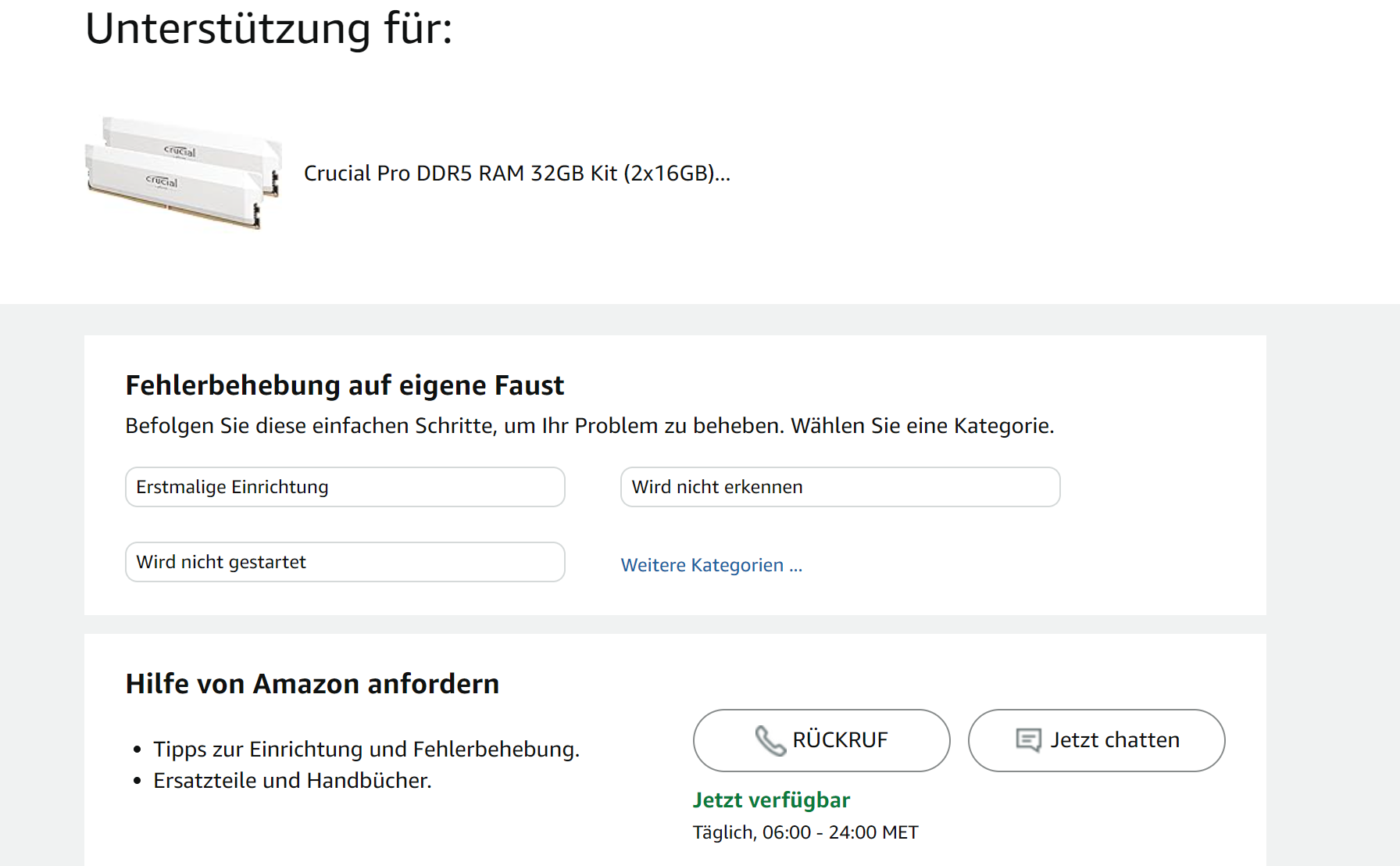This screenshot has width=1400, height=866.
Task: Click the Unterstützung für heading
Action: coord(269,29)
